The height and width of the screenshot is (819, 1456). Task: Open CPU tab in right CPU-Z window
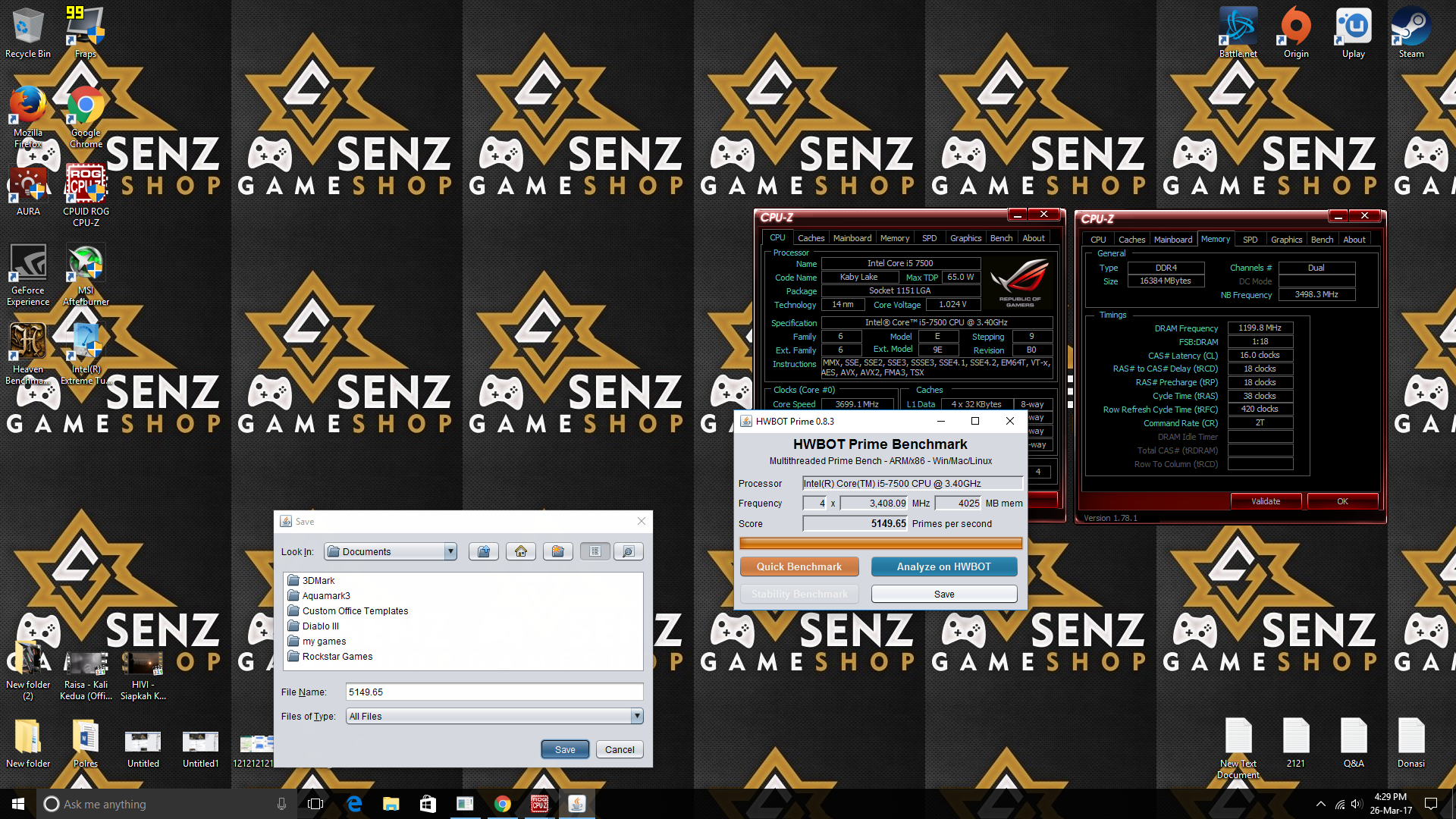pyautogui.click(x=1098, y=240)
